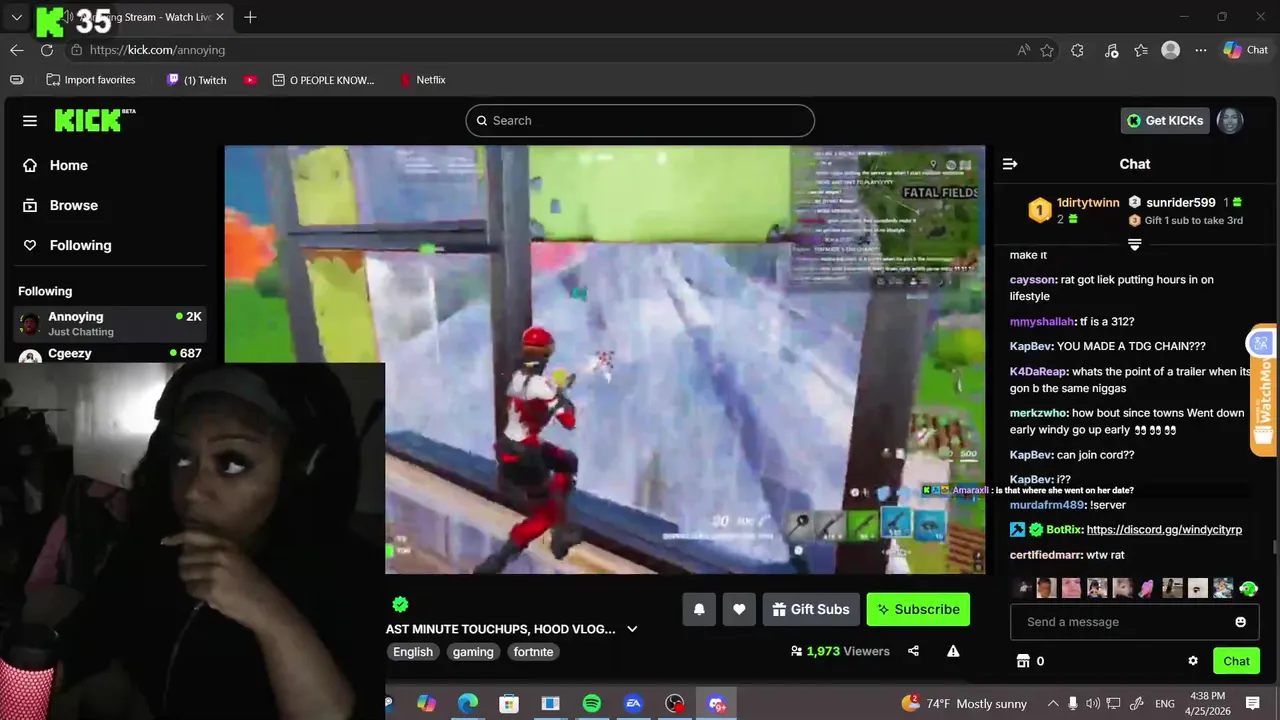This screenshot has width=1280, height=720.
Task: Open the share stream icon
Action: [913, 651]
